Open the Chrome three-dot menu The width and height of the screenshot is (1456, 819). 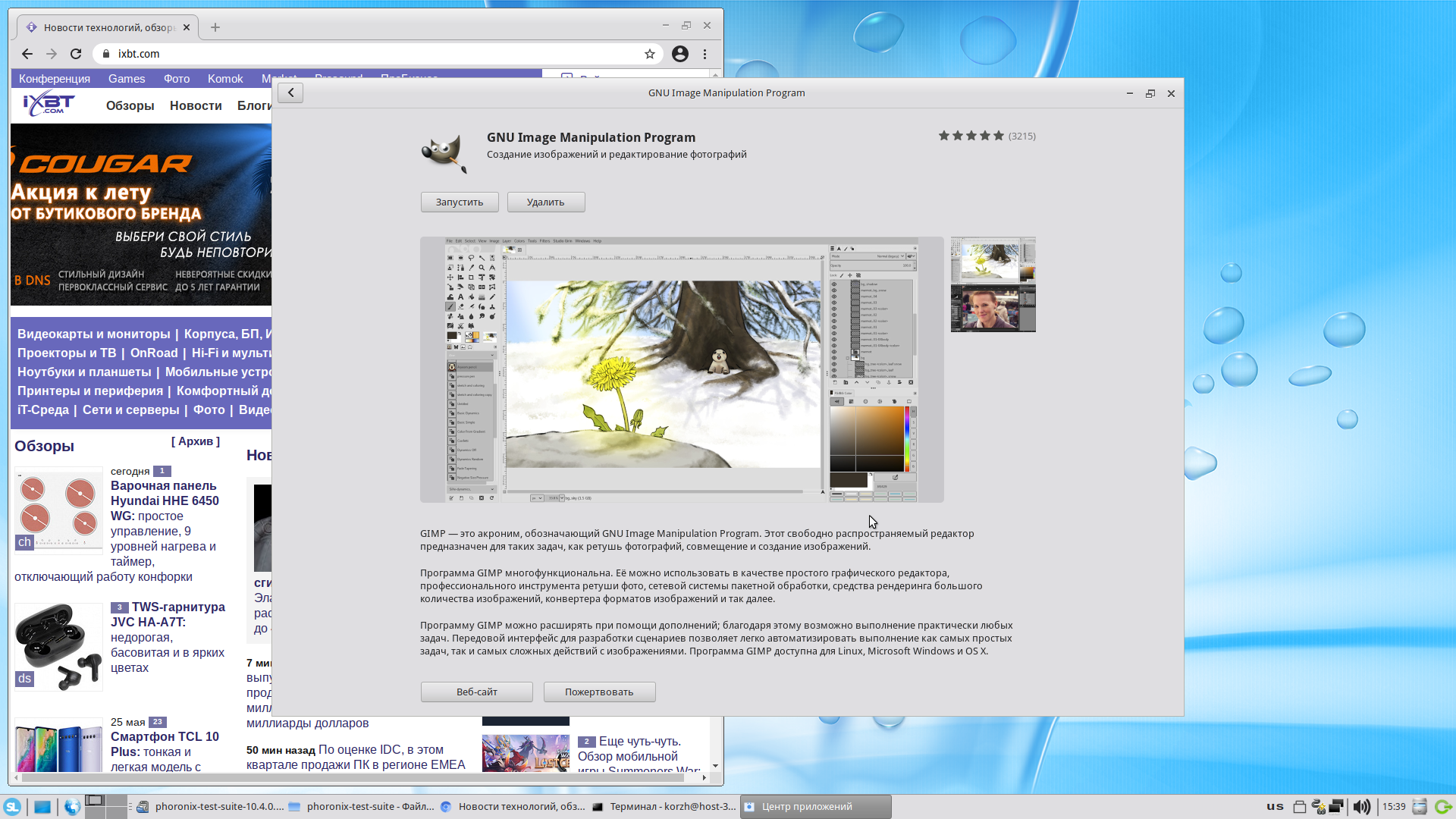[x=705, y=54]
